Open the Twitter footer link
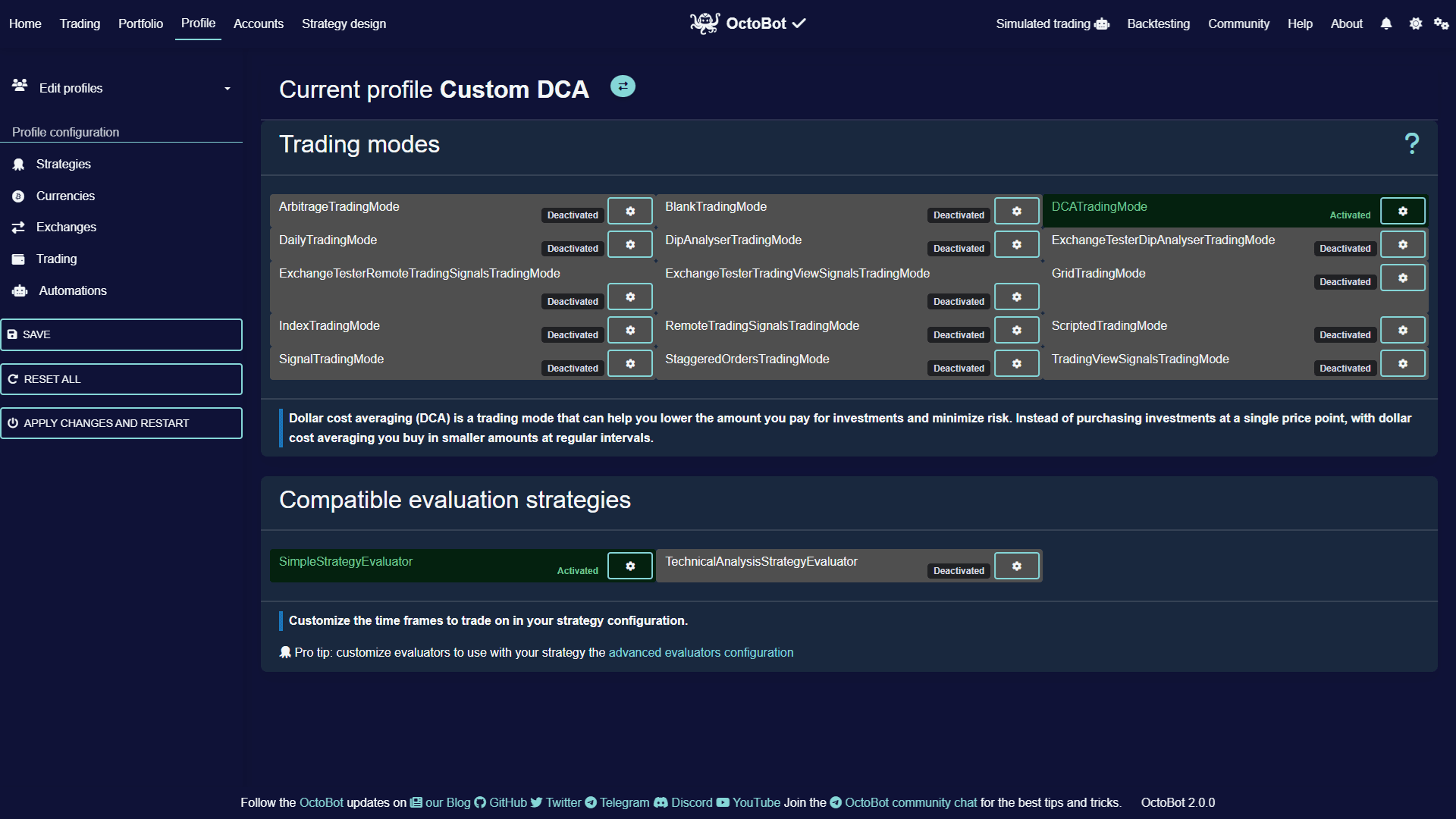The height and width of the screenshot is (819, 1456). [x=556, y=802]
